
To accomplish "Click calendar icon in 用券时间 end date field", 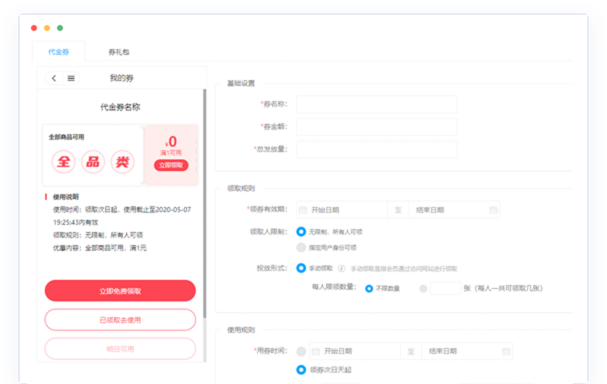I will 506,351.
